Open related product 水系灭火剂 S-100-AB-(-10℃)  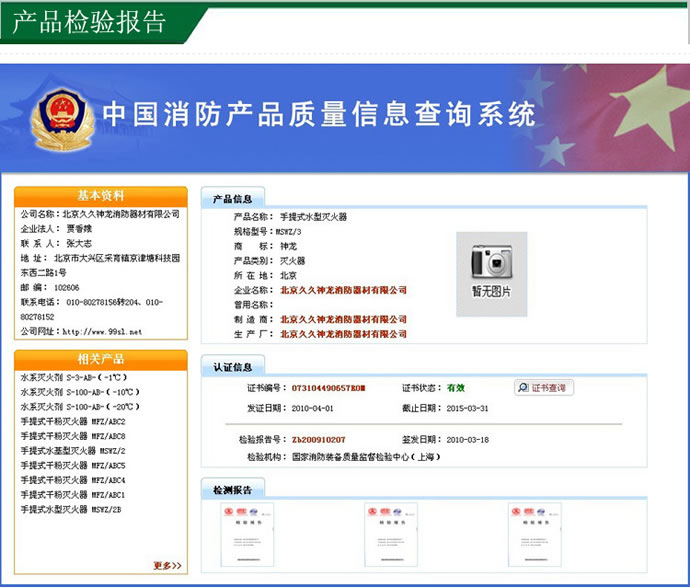pyautogui.click(x=80, y=392)
